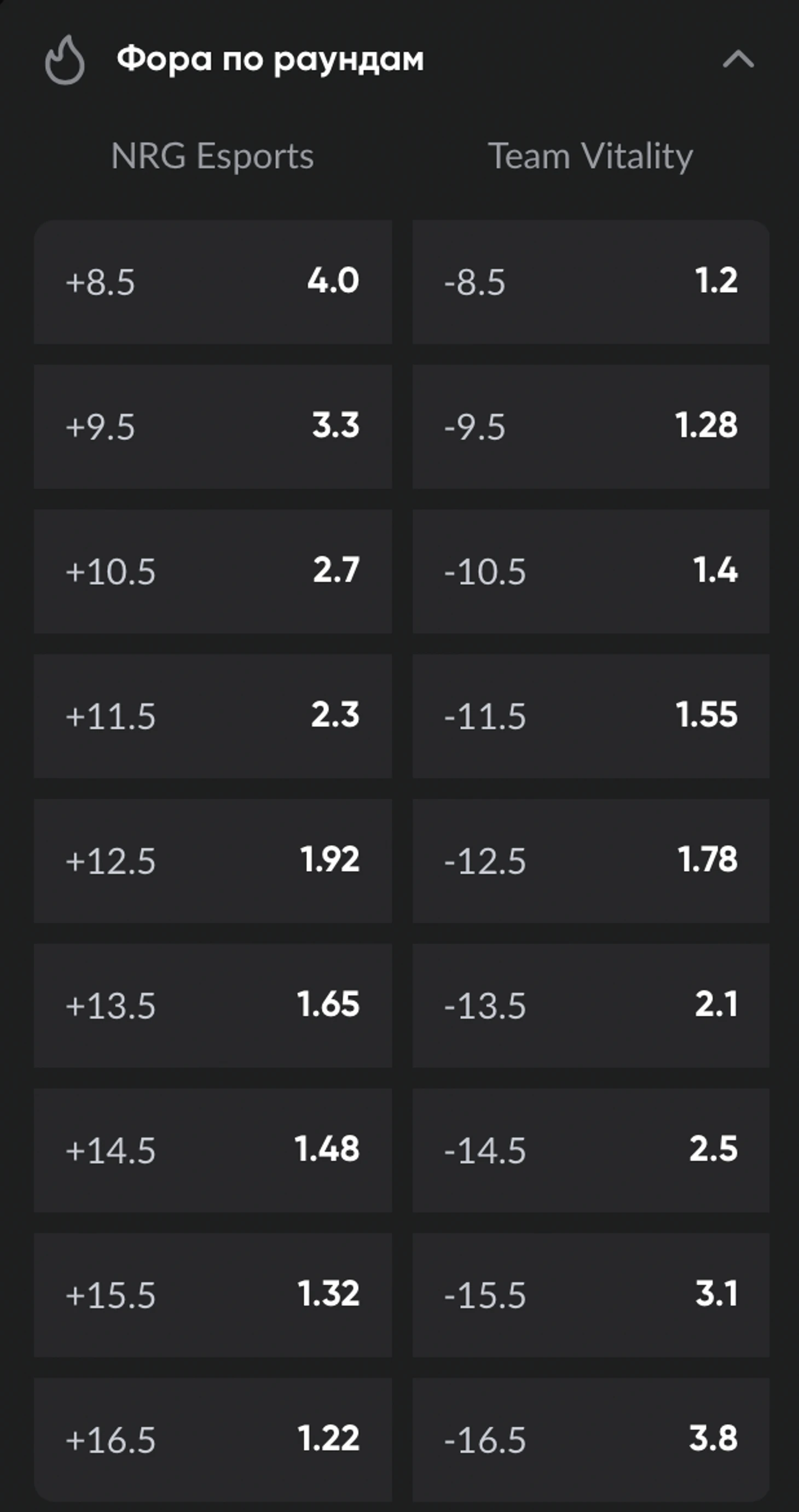799x1512 pixels.
Task: Collapse the Фора по раундам section
Action: point(738,59)
